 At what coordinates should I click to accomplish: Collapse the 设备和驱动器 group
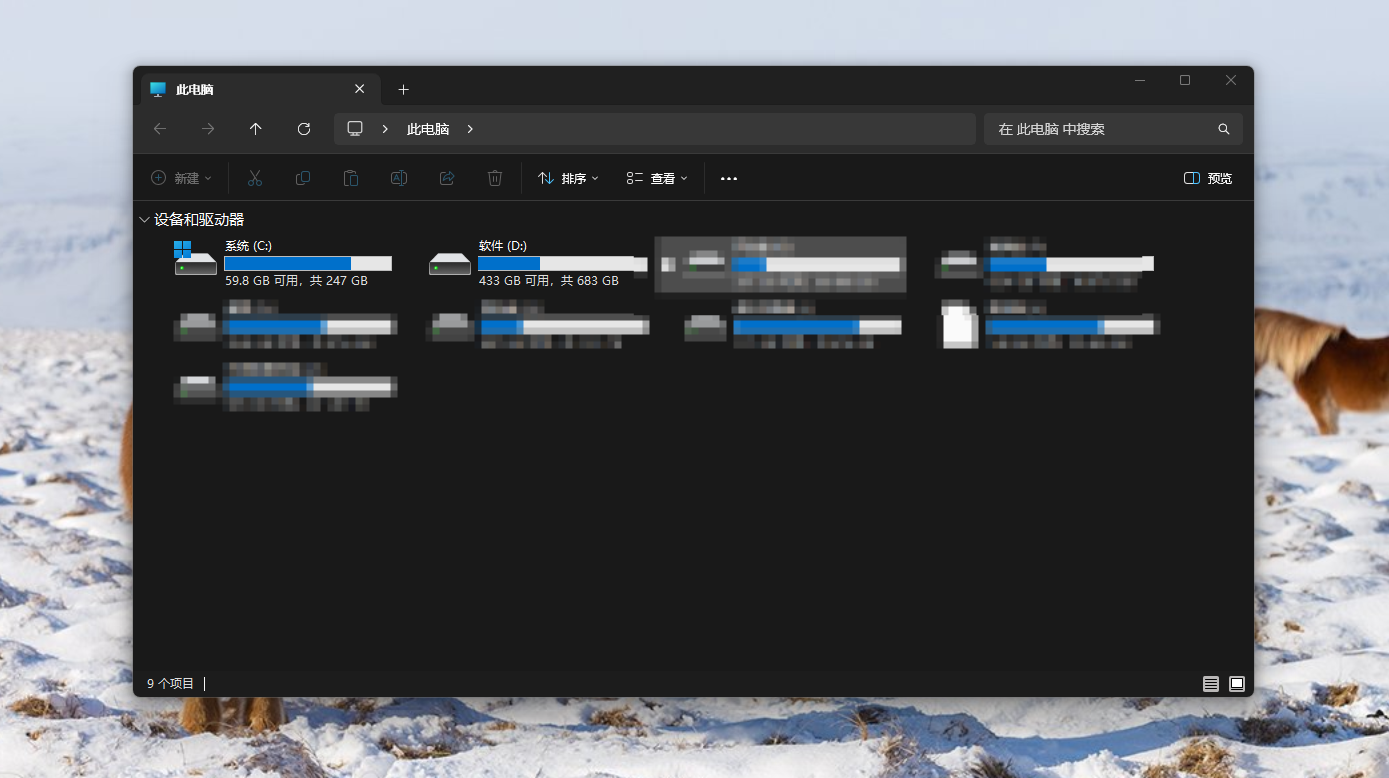click(145, 220)
